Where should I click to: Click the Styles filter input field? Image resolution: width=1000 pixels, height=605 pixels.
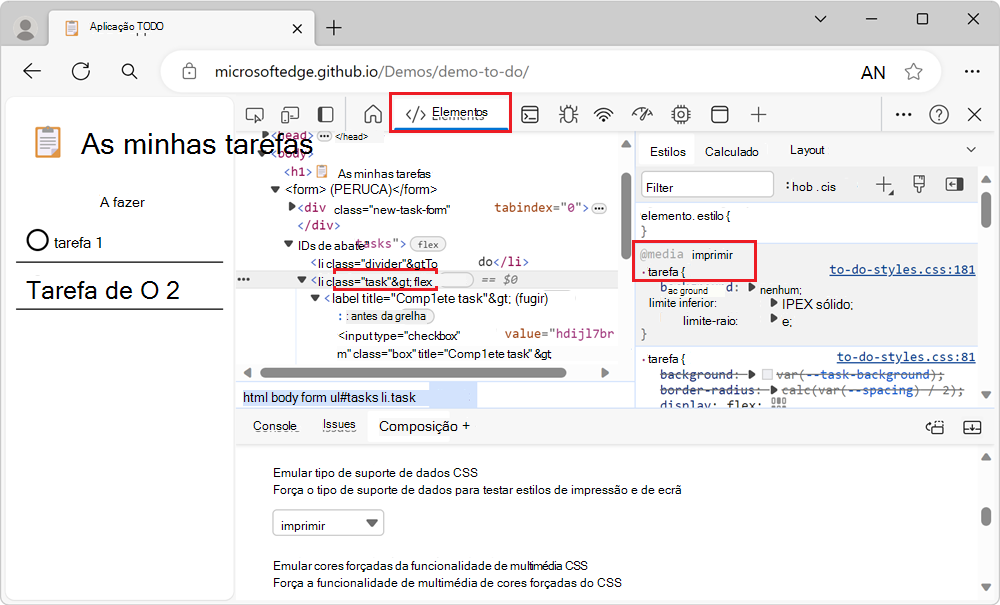[707, 186]
